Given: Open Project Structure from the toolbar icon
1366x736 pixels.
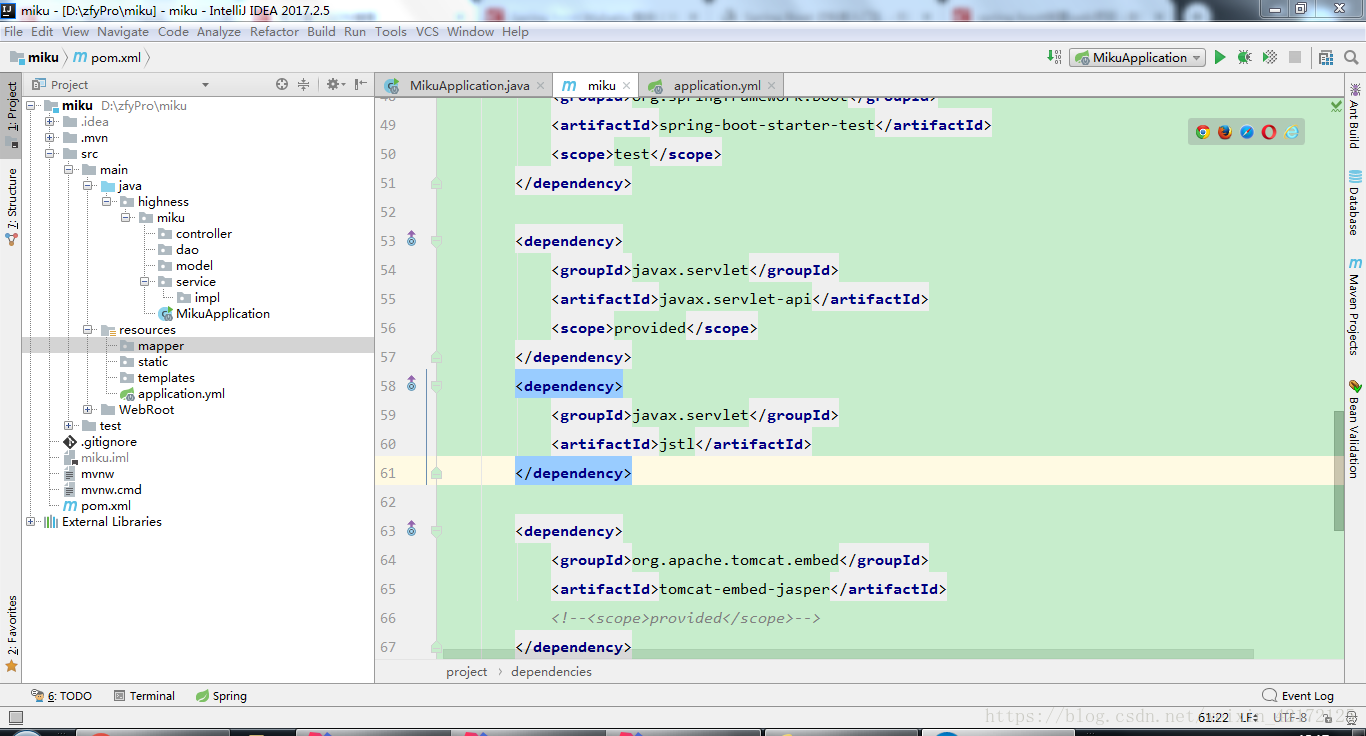Looking at the screenshot, I should tap(1326, 58).
